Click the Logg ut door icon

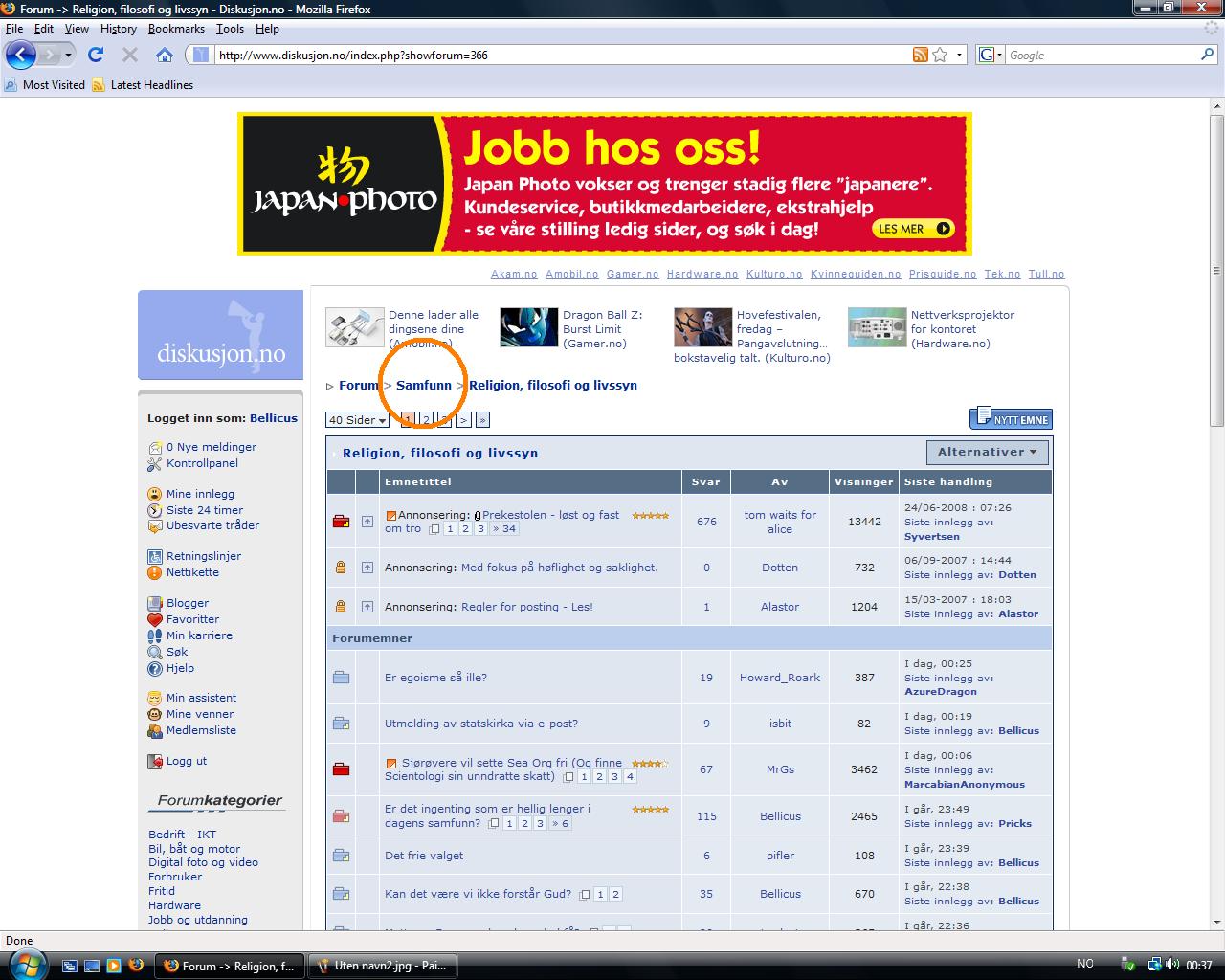pos(155,761)
